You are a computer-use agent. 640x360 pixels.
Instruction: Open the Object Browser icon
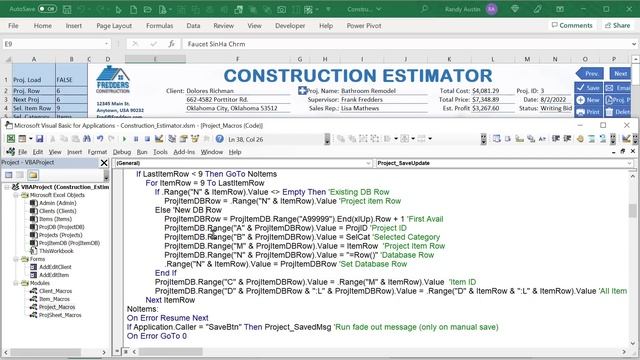(195, 139)
